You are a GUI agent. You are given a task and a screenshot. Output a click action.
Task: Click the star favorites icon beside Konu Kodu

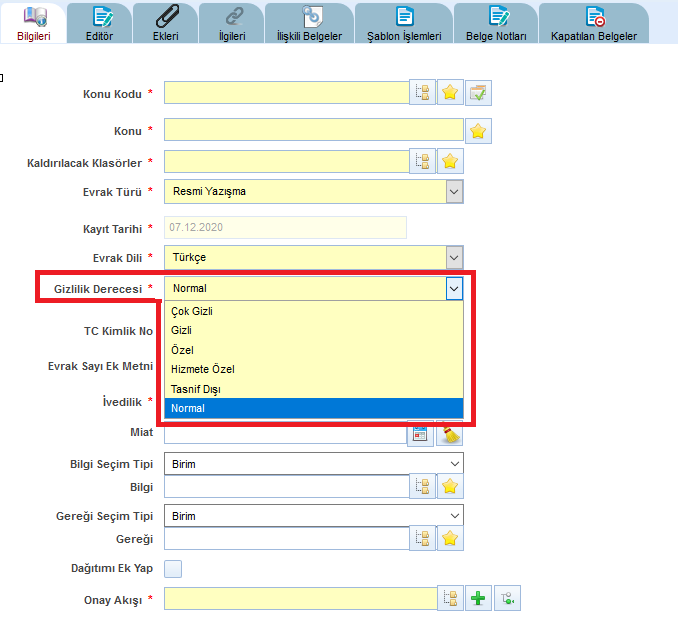[x=451, y=93]
